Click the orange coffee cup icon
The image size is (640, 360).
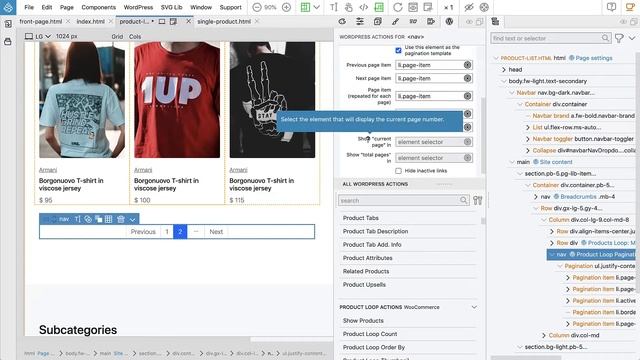(x=630, y=7)
